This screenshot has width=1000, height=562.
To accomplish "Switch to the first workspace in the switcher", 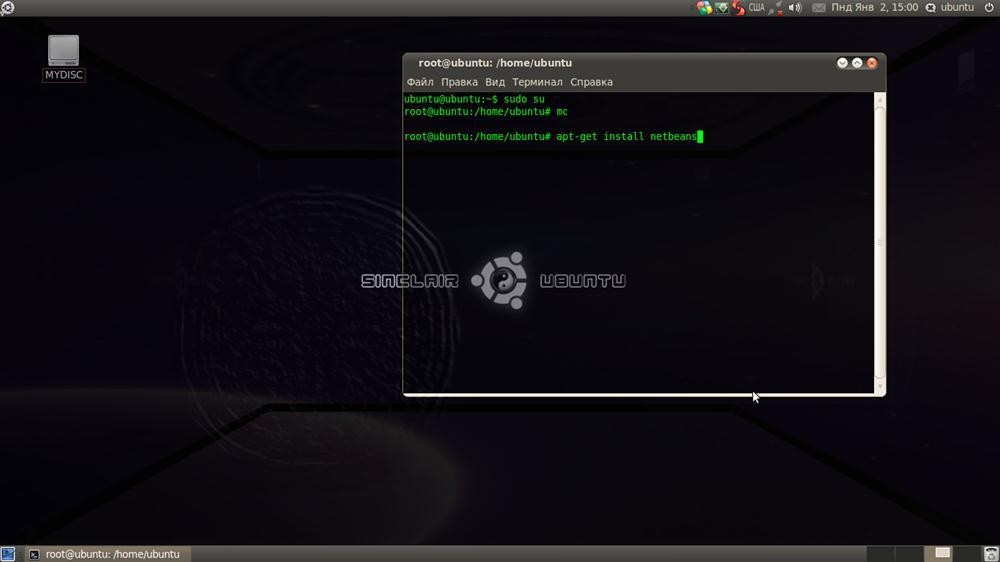I will click(879, 554).
